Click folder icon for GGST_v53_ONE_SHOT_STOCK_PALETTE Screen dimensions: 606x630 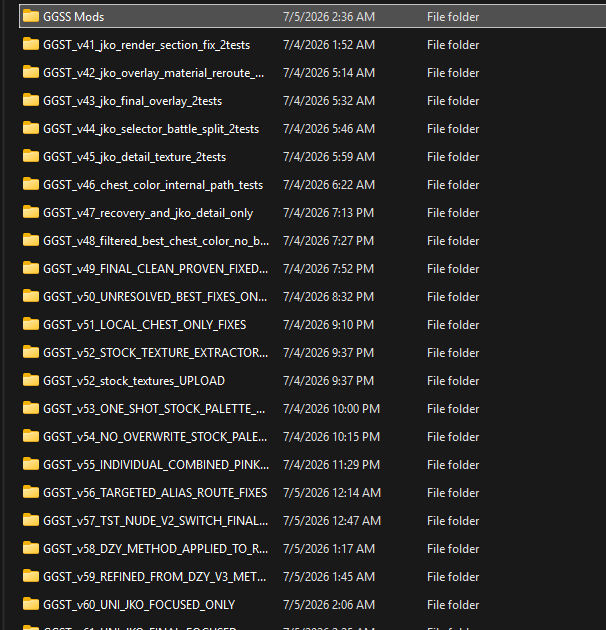click(31, 408)
